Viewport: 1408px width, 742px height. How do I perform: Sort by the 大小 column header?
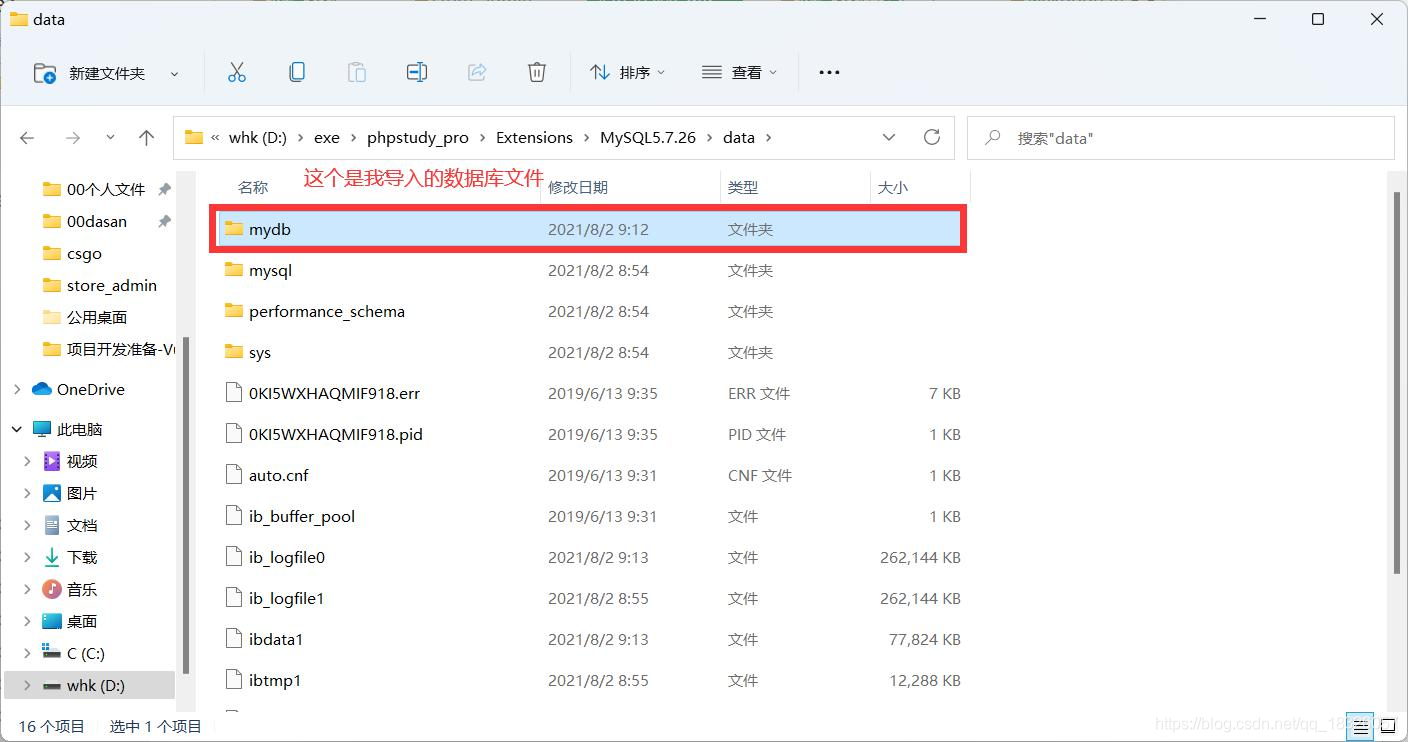[893, 187]
